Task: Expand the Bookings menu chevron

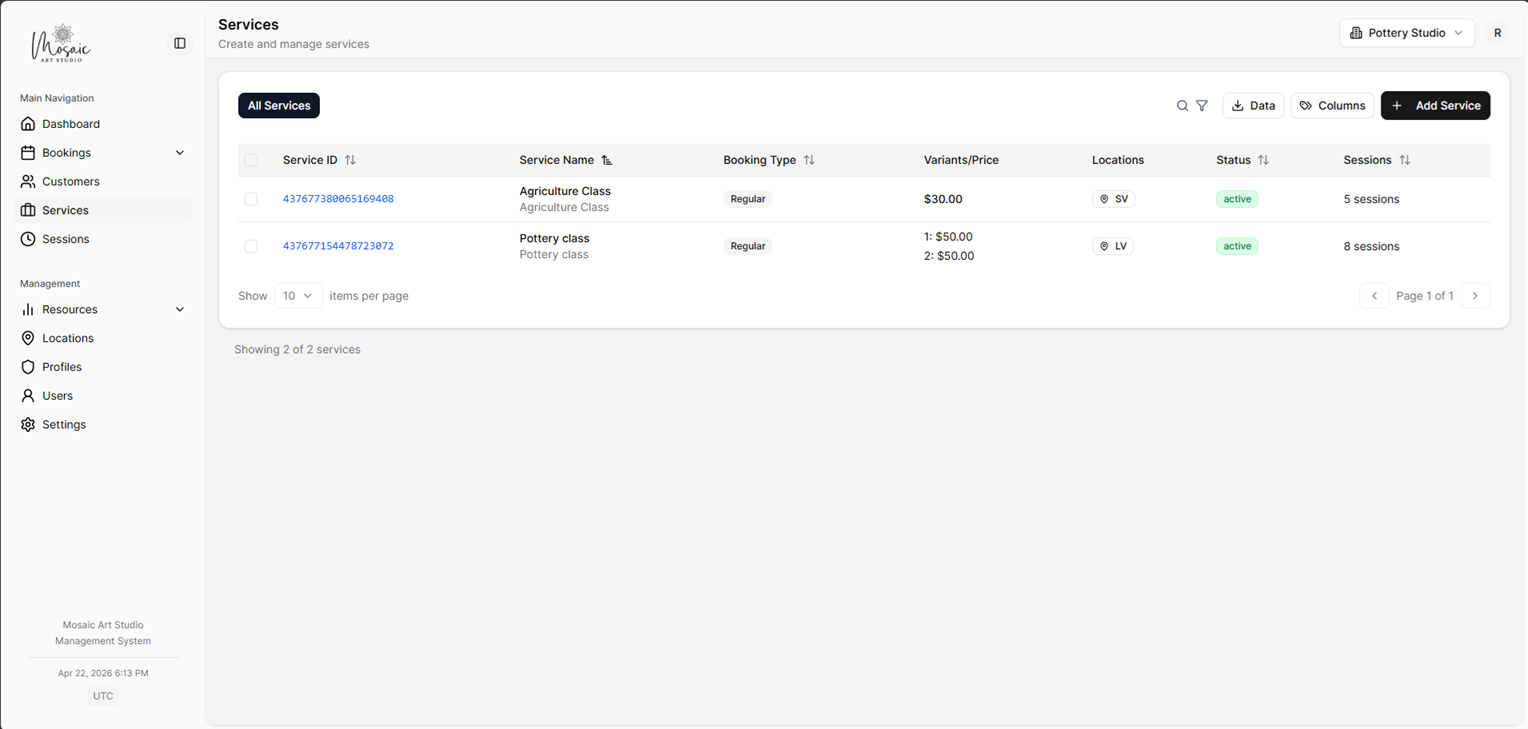Action: [180, 153]
